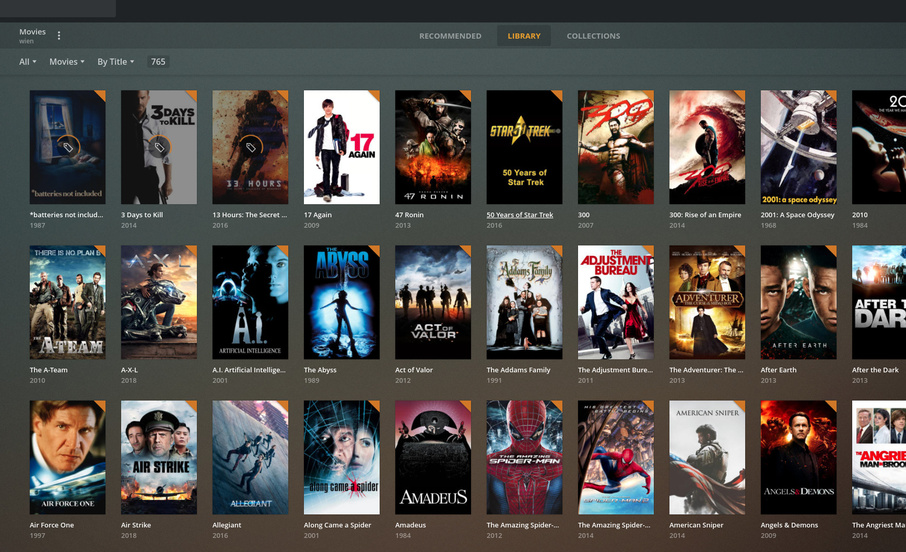Viewport: 906px width, 552px height.
Task: Open the By Title sort dropdown
Action: pyautogui.click(x=116, y=62)
